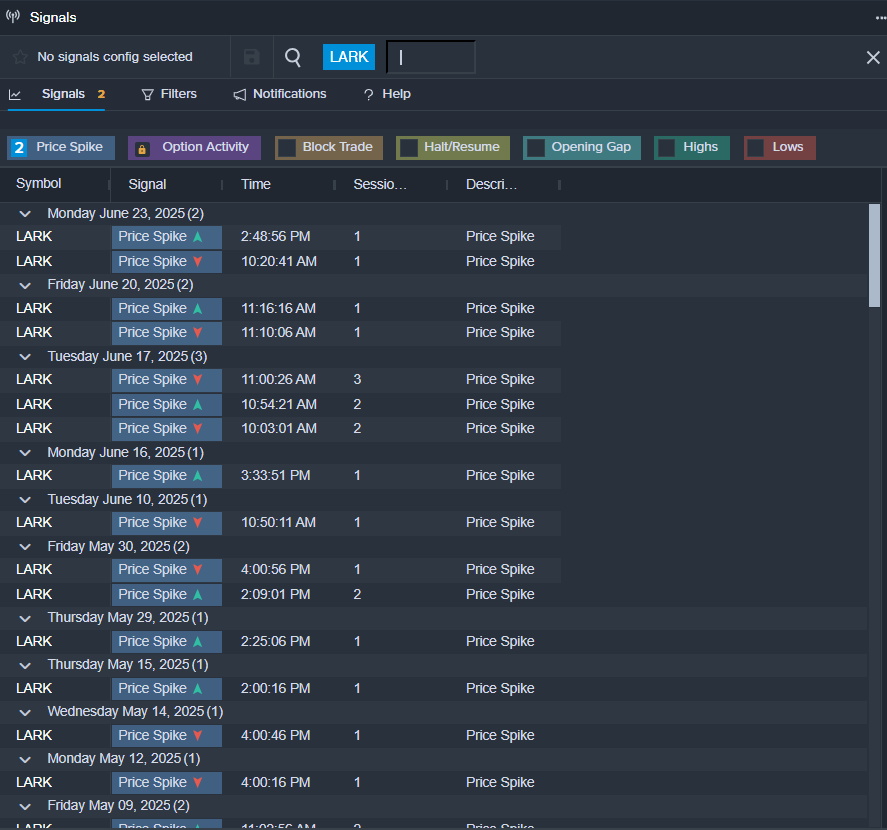The width and height of the screenshot is (887, 830).
Task: Sort by the Time column header
Action: (x=256, y=184)
